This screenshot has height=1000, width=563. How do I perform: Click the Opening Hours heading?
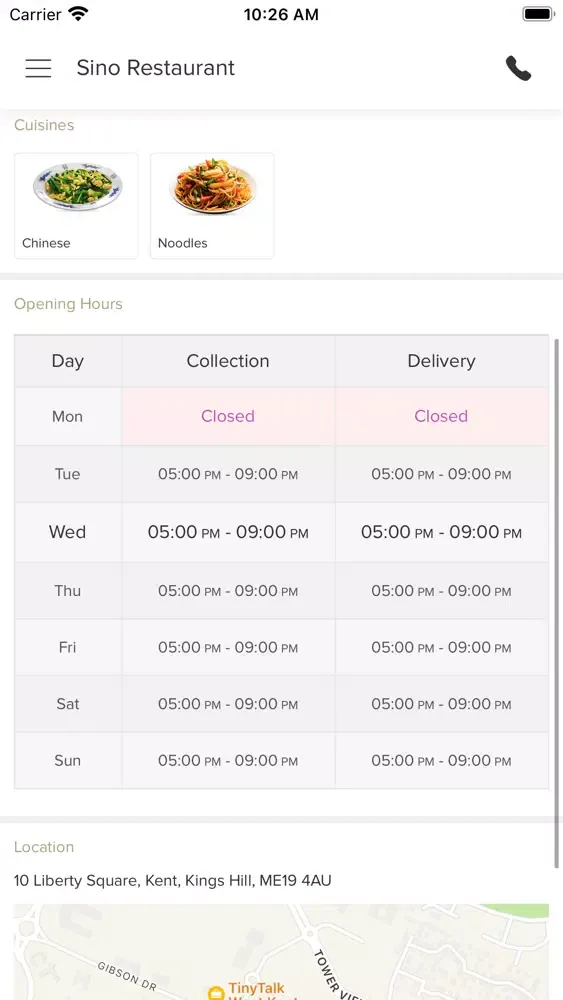coord(68,304)
